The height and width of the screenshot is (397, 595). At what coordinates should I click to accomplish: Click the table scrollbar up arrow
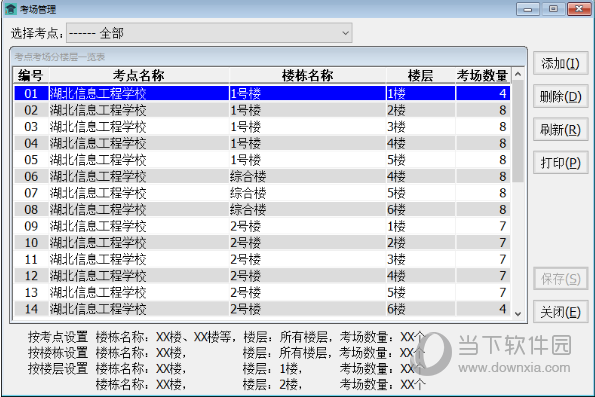coord(518,74)
